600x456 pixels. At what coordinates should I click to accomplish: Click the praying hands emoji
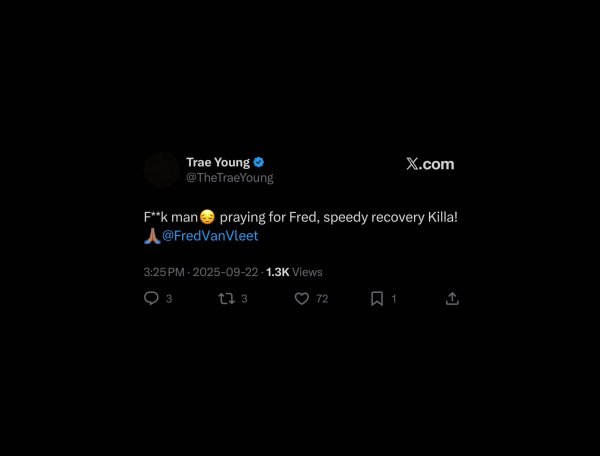tap(152, 236)
